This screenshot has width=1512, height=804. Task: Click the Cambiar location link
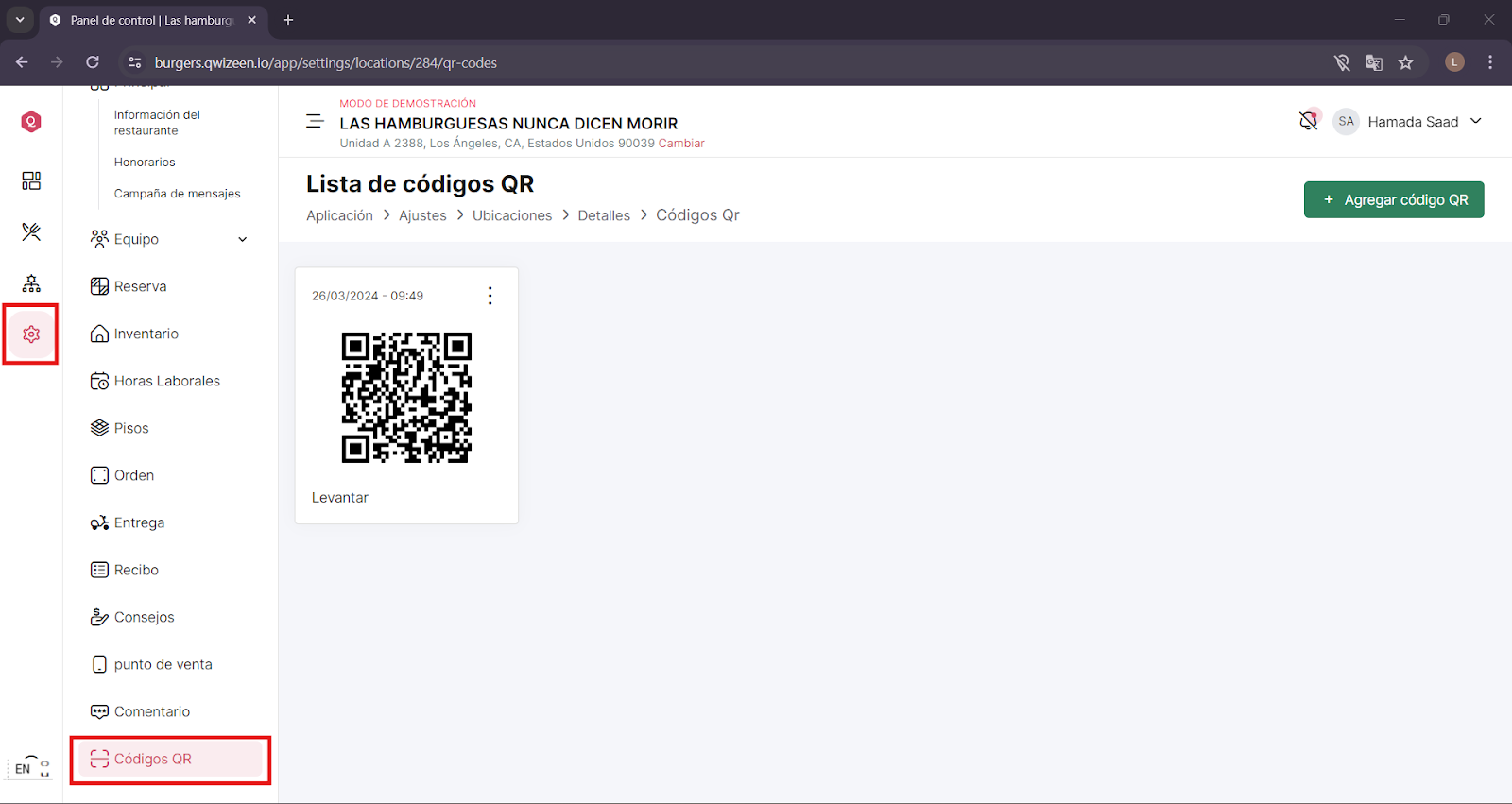pyautogui.click(x=681, y=144)
